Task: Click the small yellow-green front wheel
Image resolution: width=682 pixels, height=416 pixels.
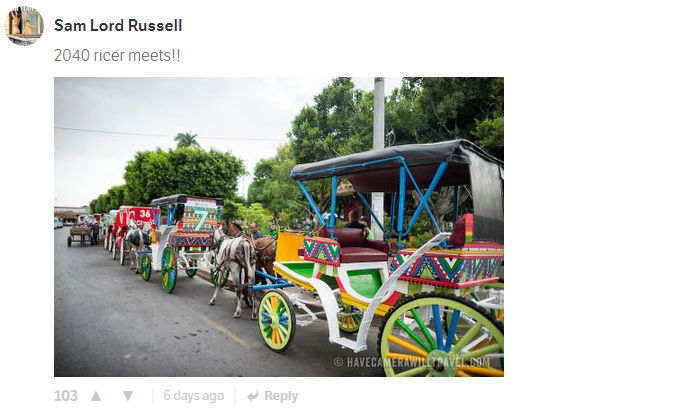Action: 277,320
